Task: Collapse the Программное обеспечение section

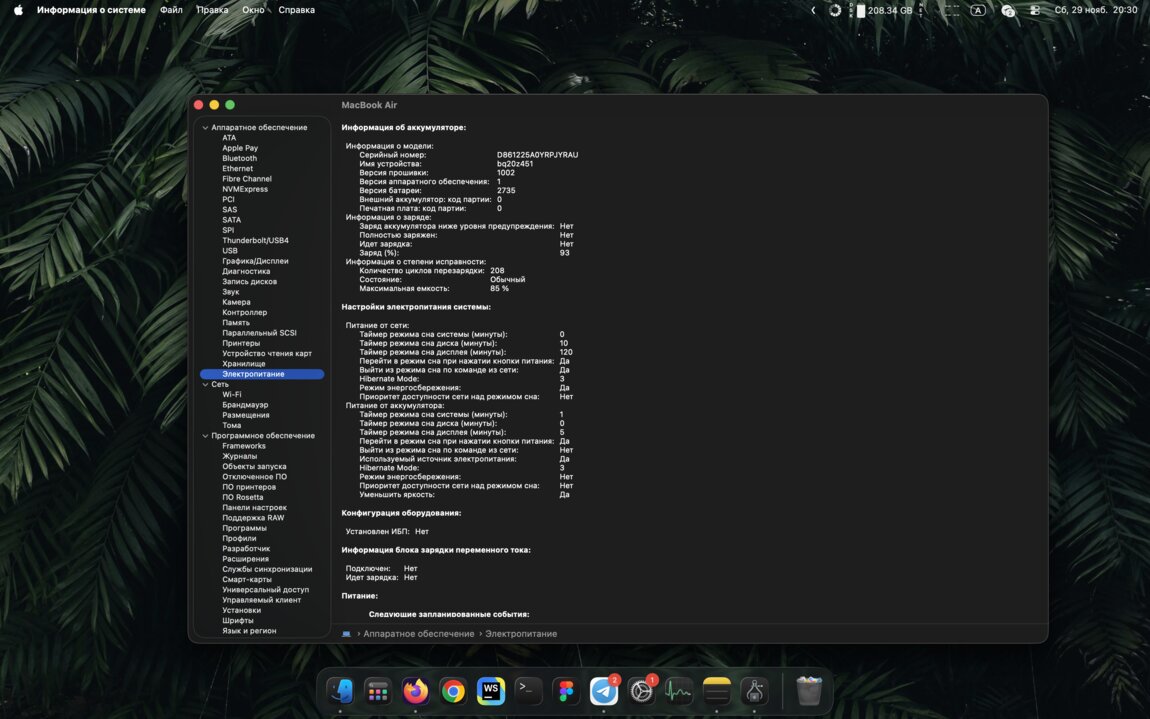Action: click(206, 436)
